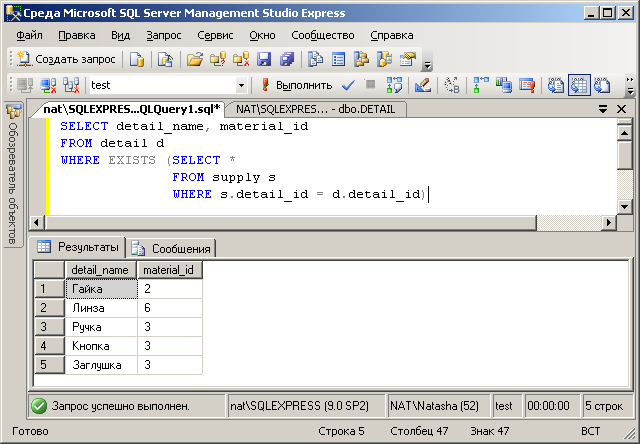Open the Вид menu
Image resolution: width=640 pixels, height=444 pixels.
coord(120,36)
